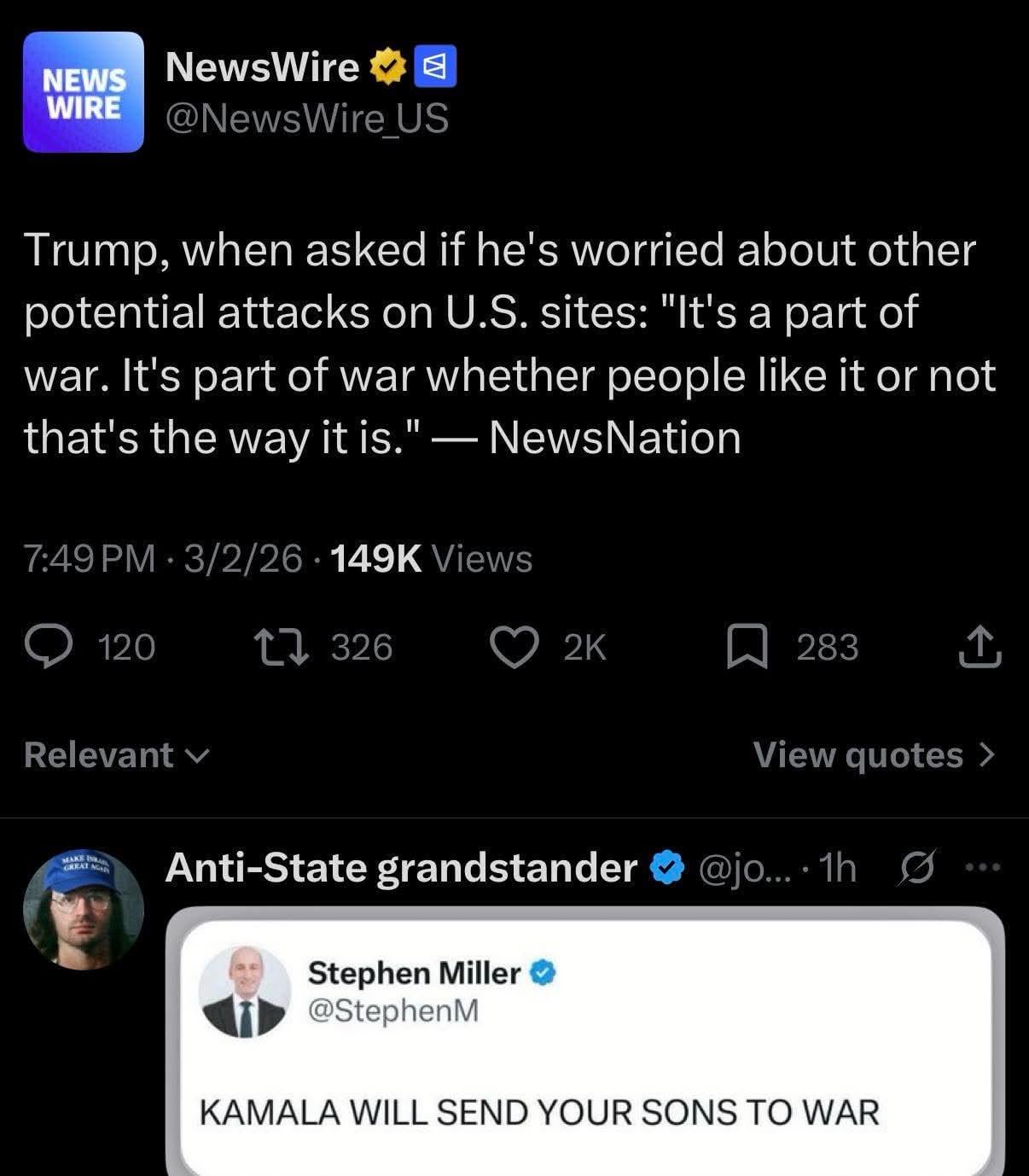This screenshot has height=1176, width=1029.
Task: Tap the 149K Views count
Action: tap(430, 559)
